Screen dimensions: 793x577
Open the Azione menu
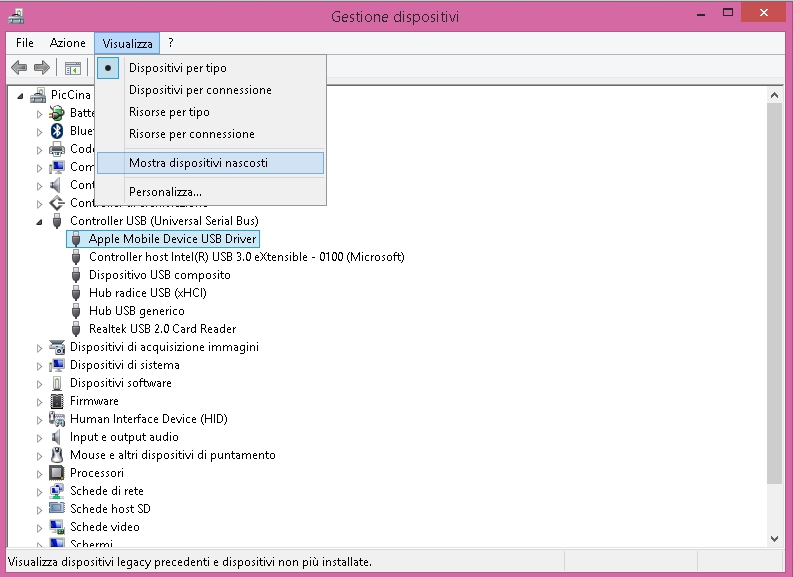click(68, 43)
